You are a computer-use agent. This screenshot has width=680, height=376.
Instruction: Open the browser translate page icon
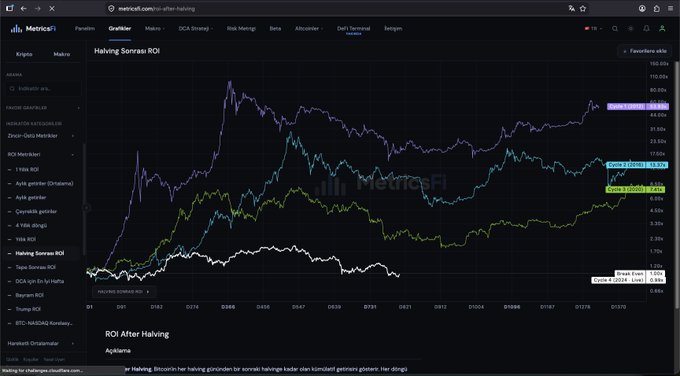[572, 8]
